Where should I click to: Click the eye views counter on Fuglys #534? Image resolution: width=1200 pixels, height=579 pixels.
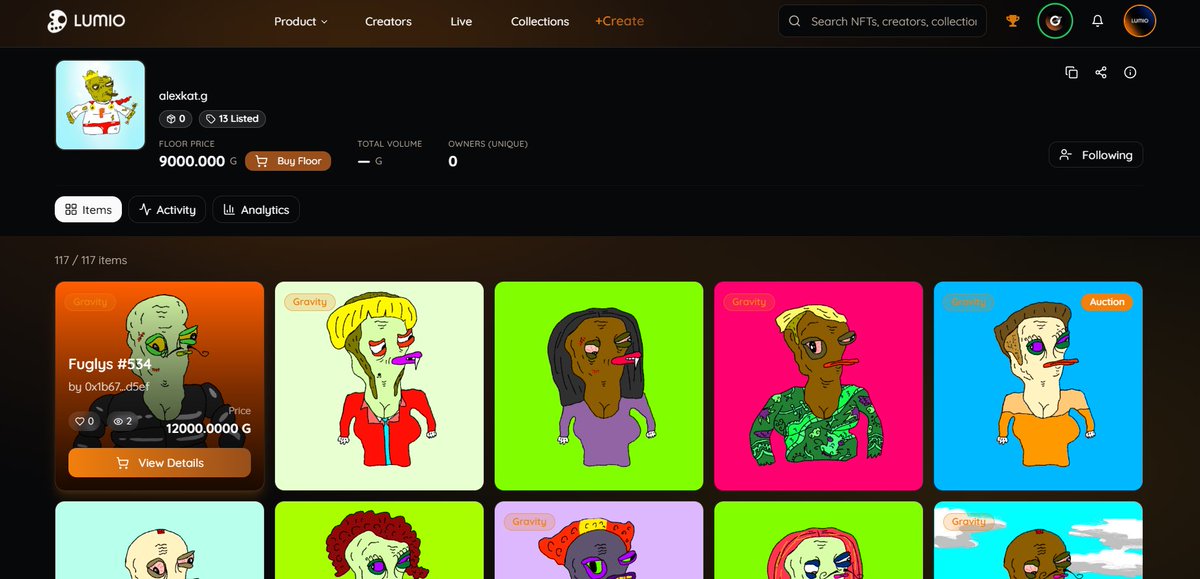(x=122, y=421)
